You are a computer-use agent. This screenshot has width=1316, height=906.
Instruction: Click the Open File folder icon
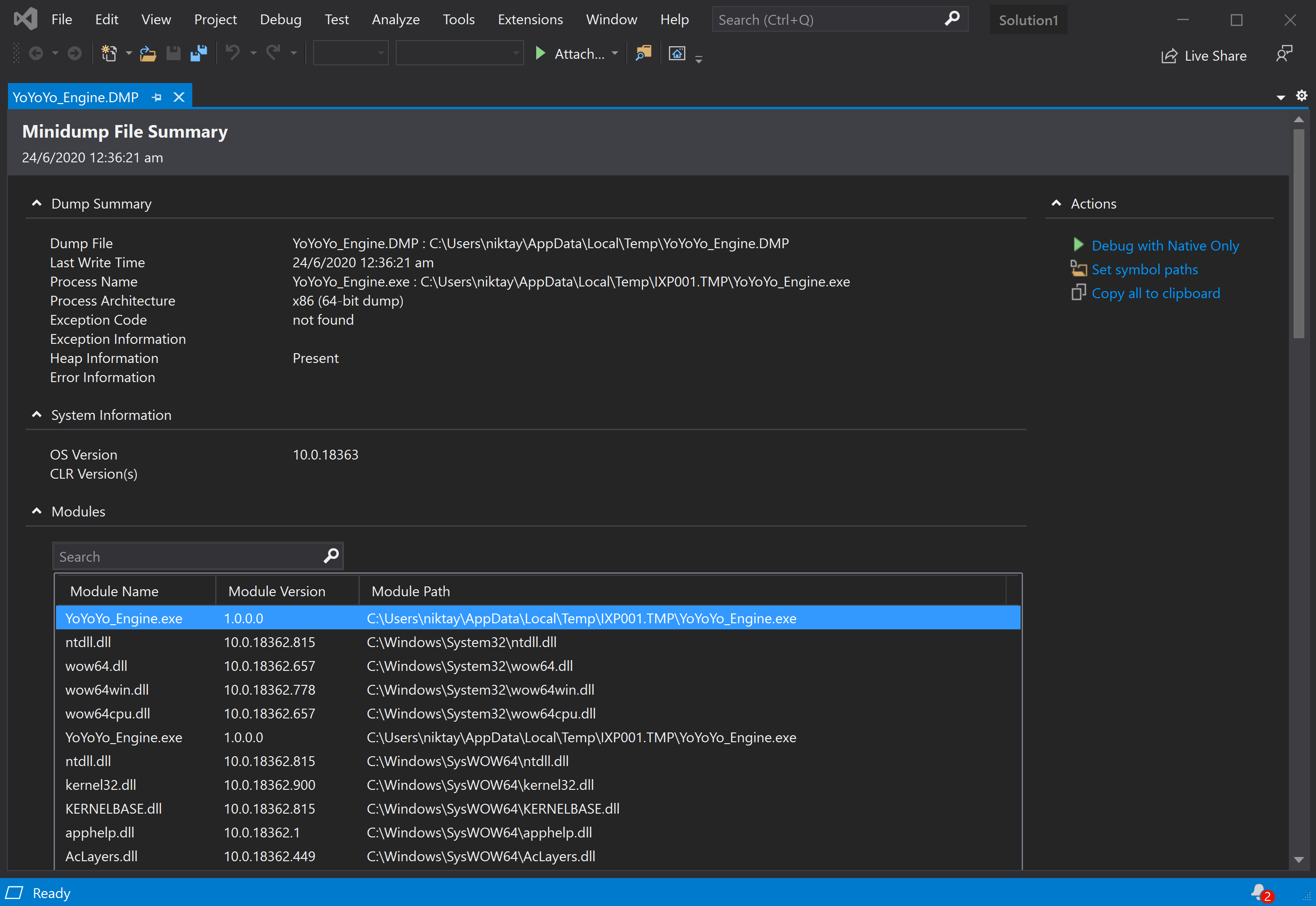(x=147, y=53)
